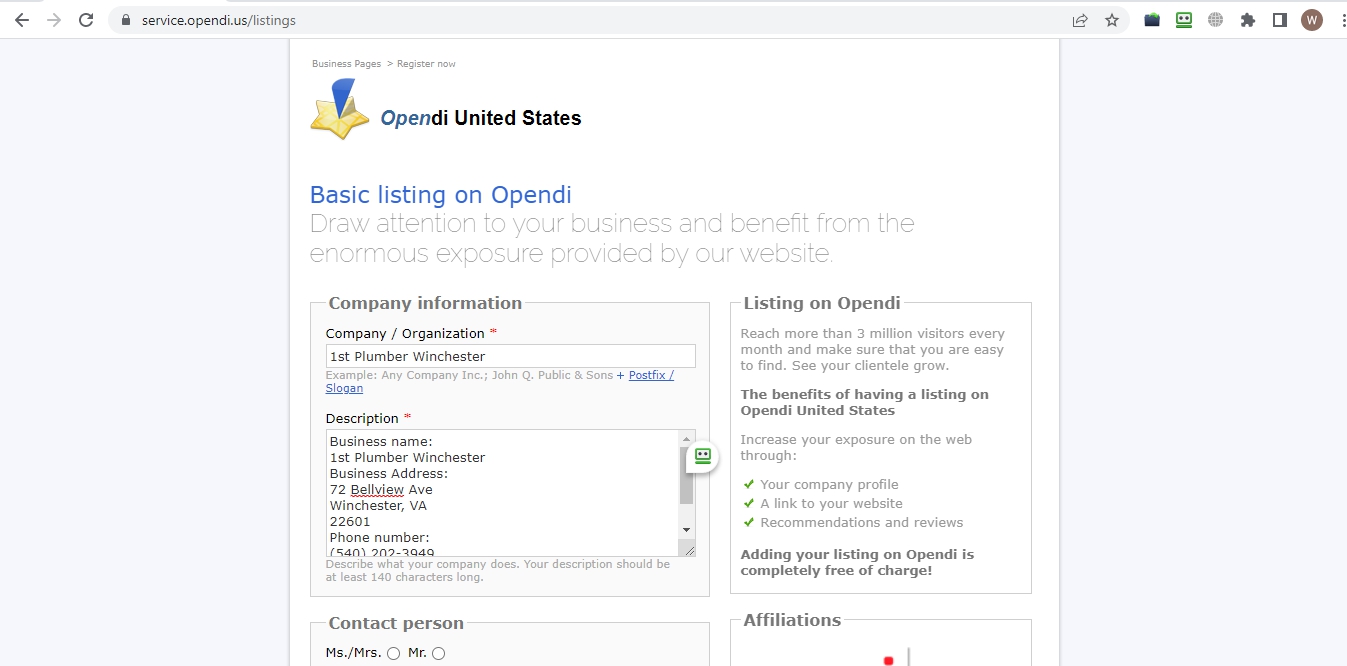
Task: Open the folder extension with green arrow
Action: click(1152, 20)
